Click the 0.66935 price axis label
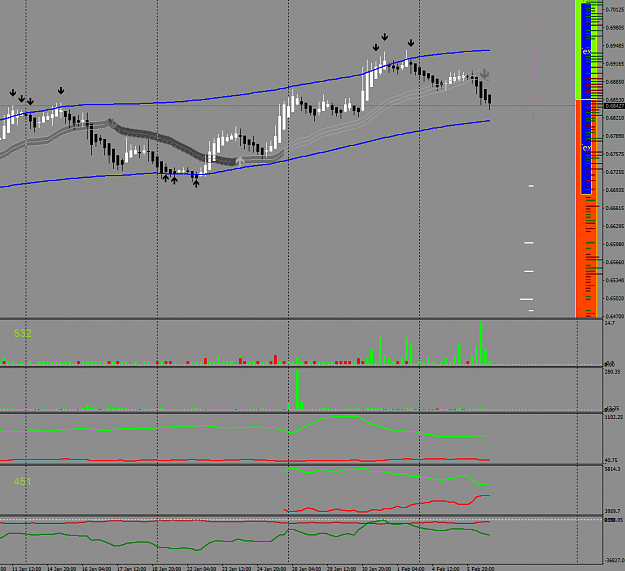The width and height of the screenshot is (625, 571). click(614, 190)
